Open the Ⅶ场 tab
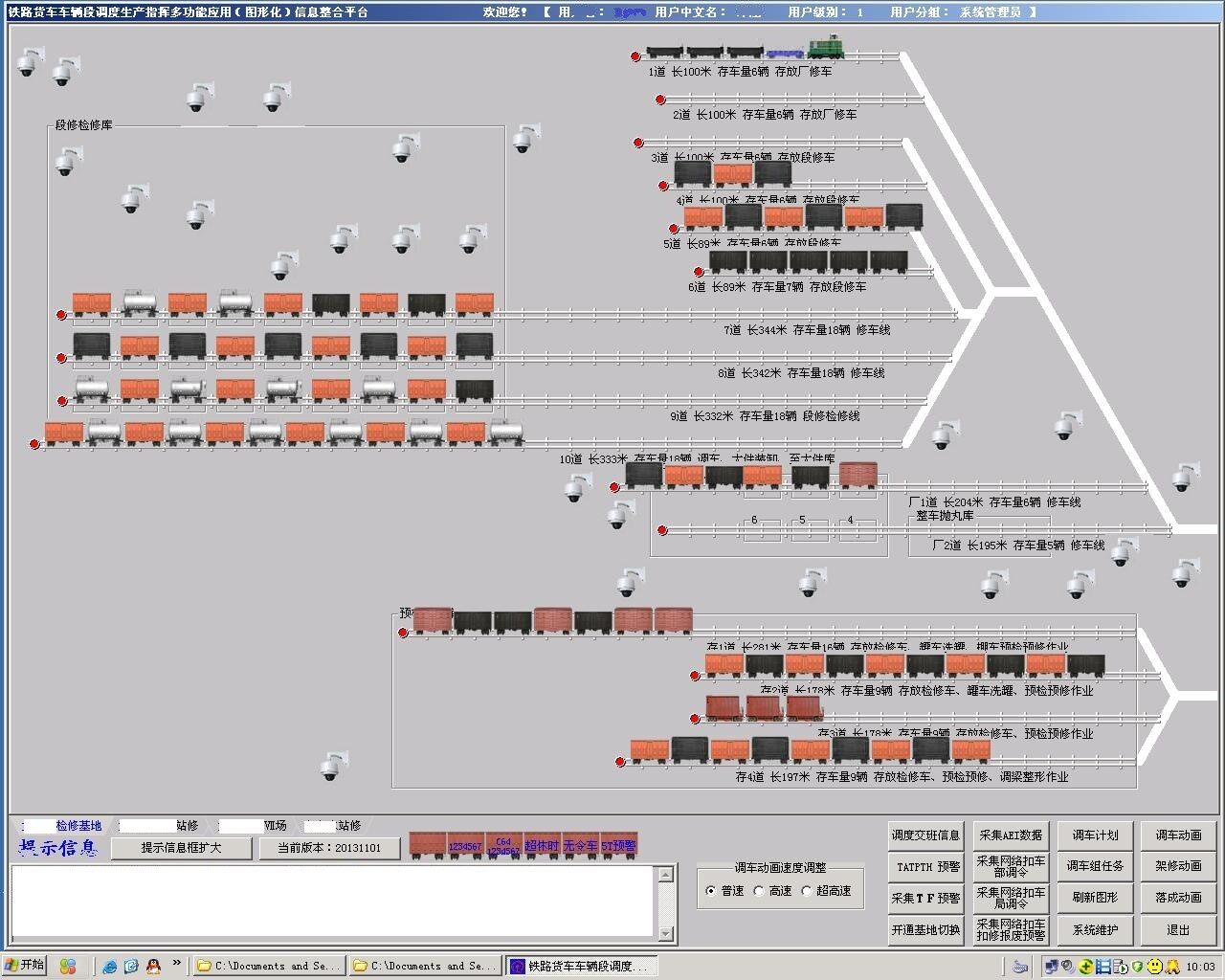Viewport: 1225px width, 980px height. pyautogui.click(x=254, y=825)
